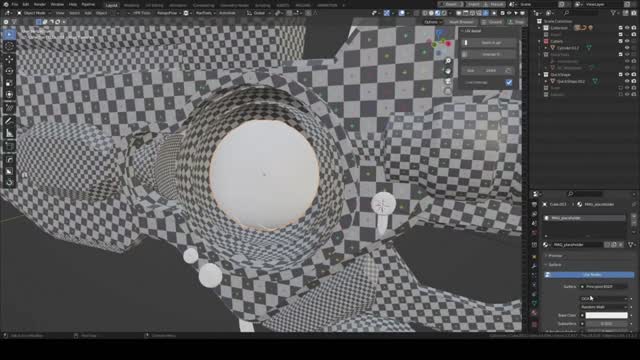The width and height of the screenshot is (640, 360).
Task: Click the camera view gizmo button
Action: [448, 81]
